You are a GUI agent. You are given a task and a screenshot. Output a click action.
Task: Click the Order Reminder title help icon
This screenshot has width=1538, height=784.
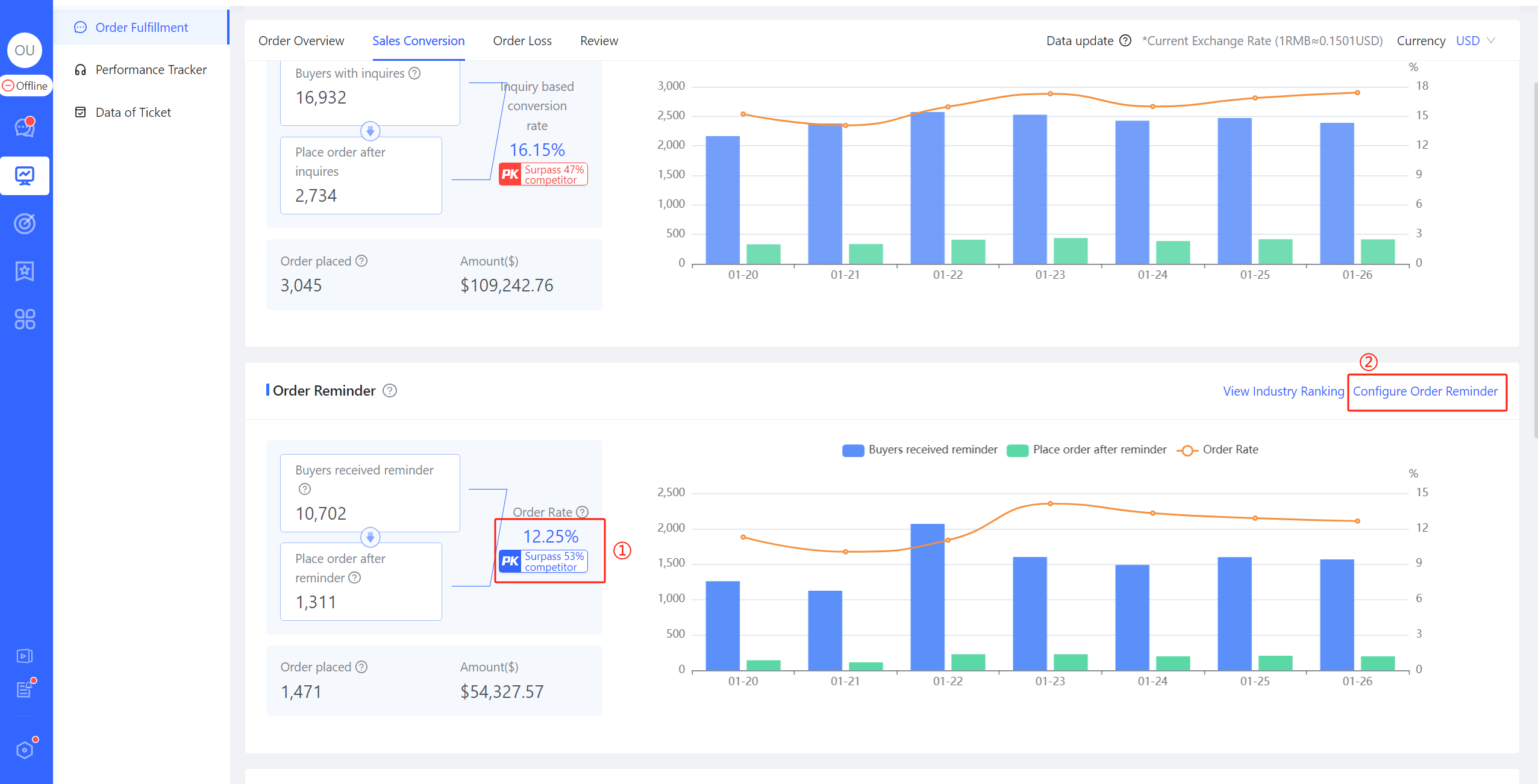click(390, 391)
